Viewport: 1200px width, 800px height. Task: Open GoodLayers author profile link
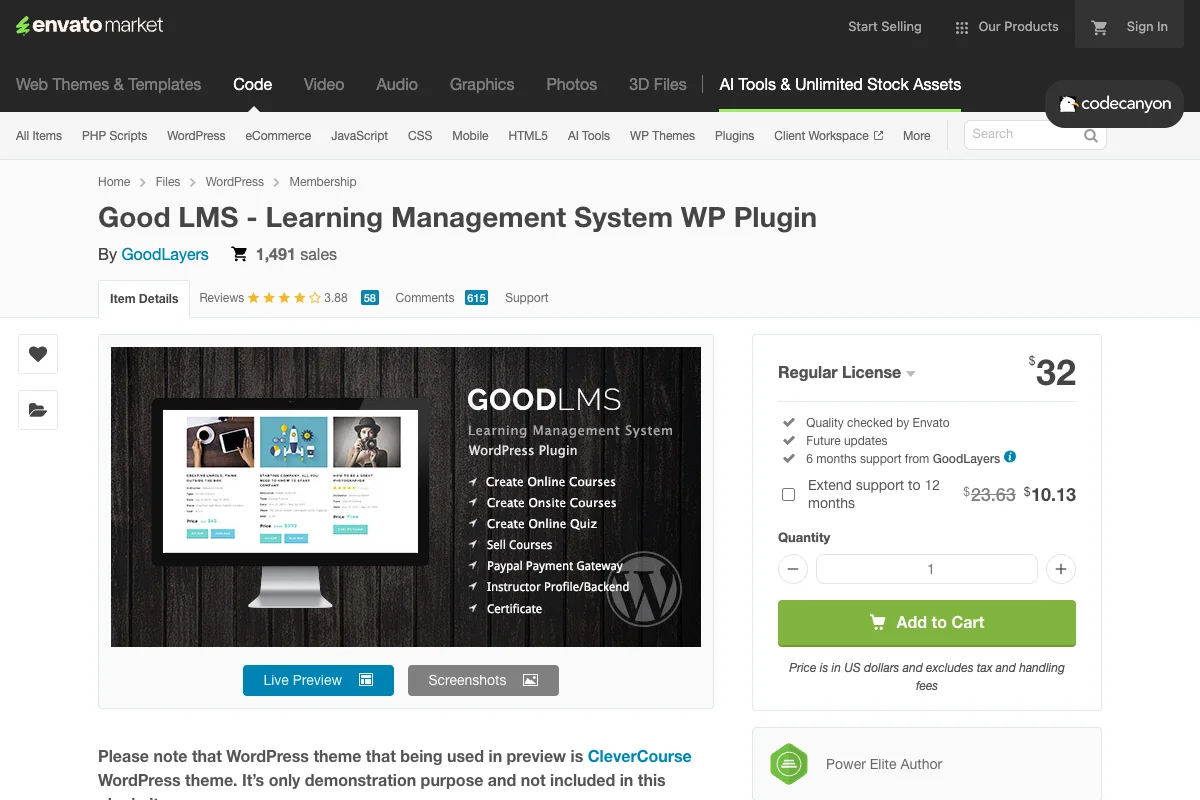pyautogui.click(x=165, y=255)
